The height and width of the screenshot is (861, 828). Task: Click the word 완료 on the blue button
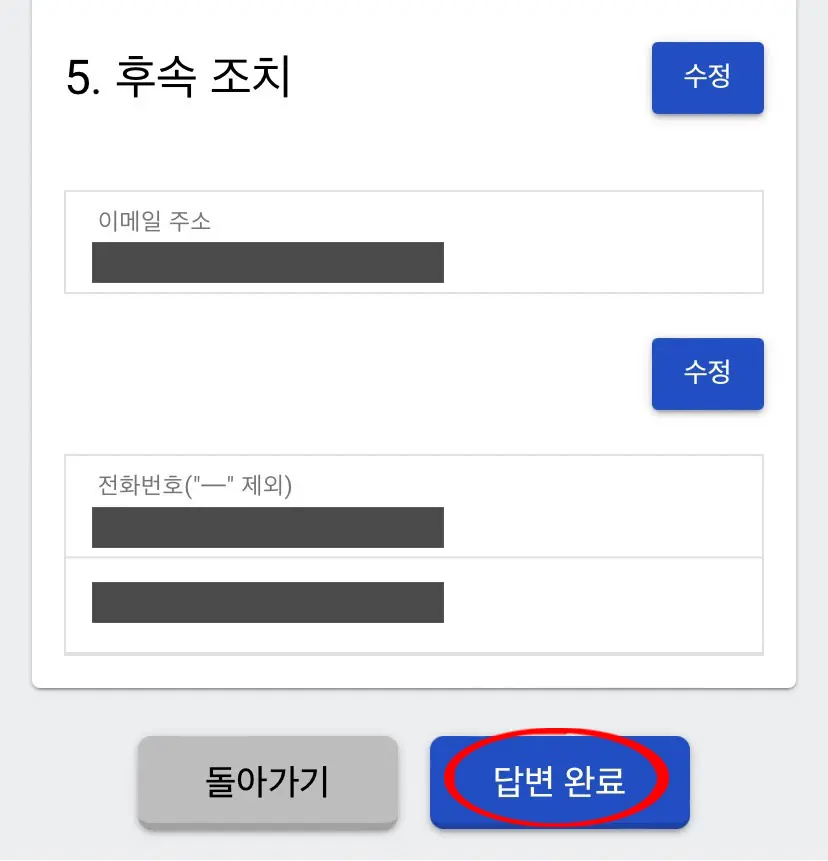[597, 782]
